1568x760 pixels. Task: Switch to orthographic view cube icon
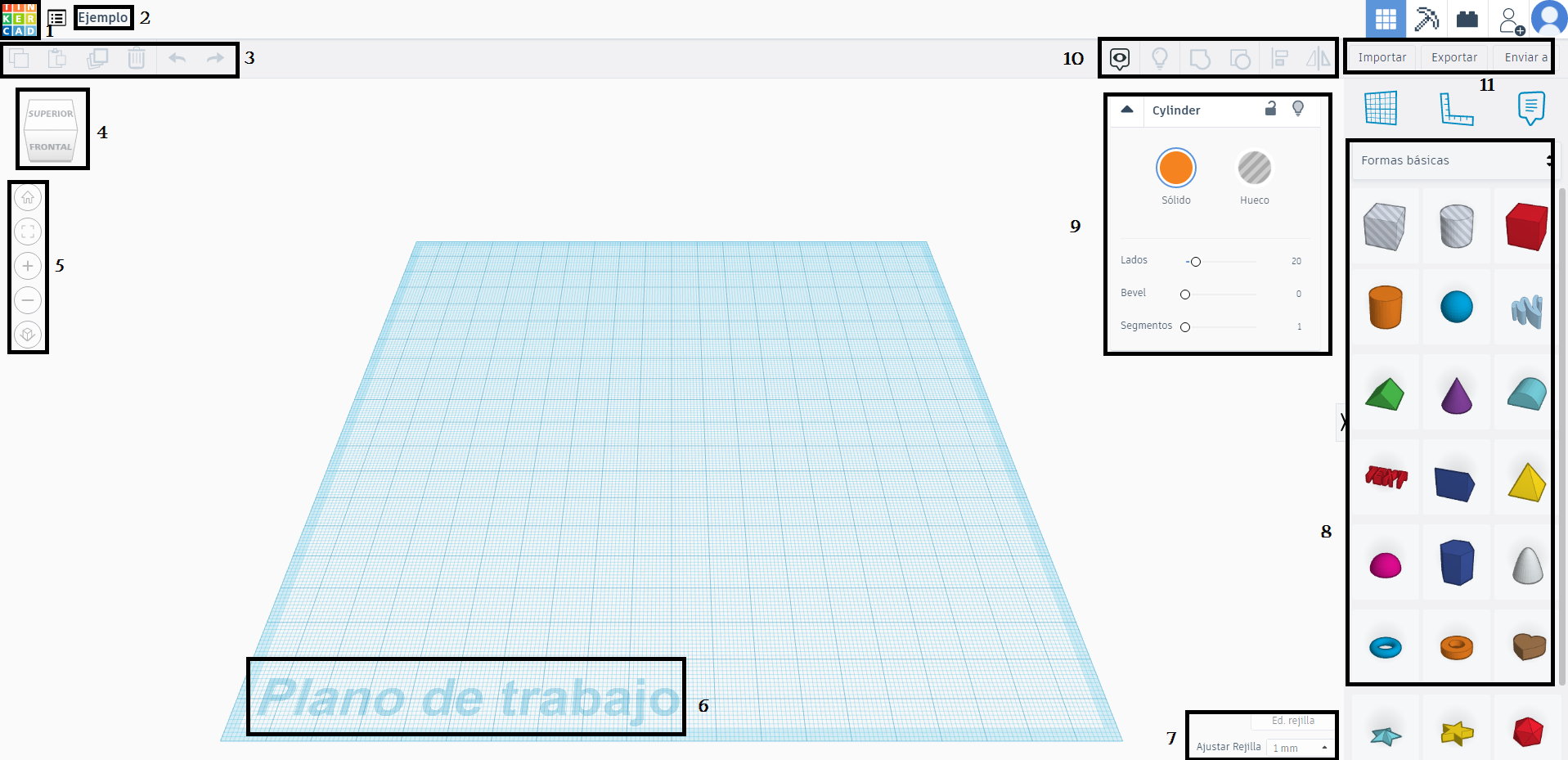tap(28, 335)
